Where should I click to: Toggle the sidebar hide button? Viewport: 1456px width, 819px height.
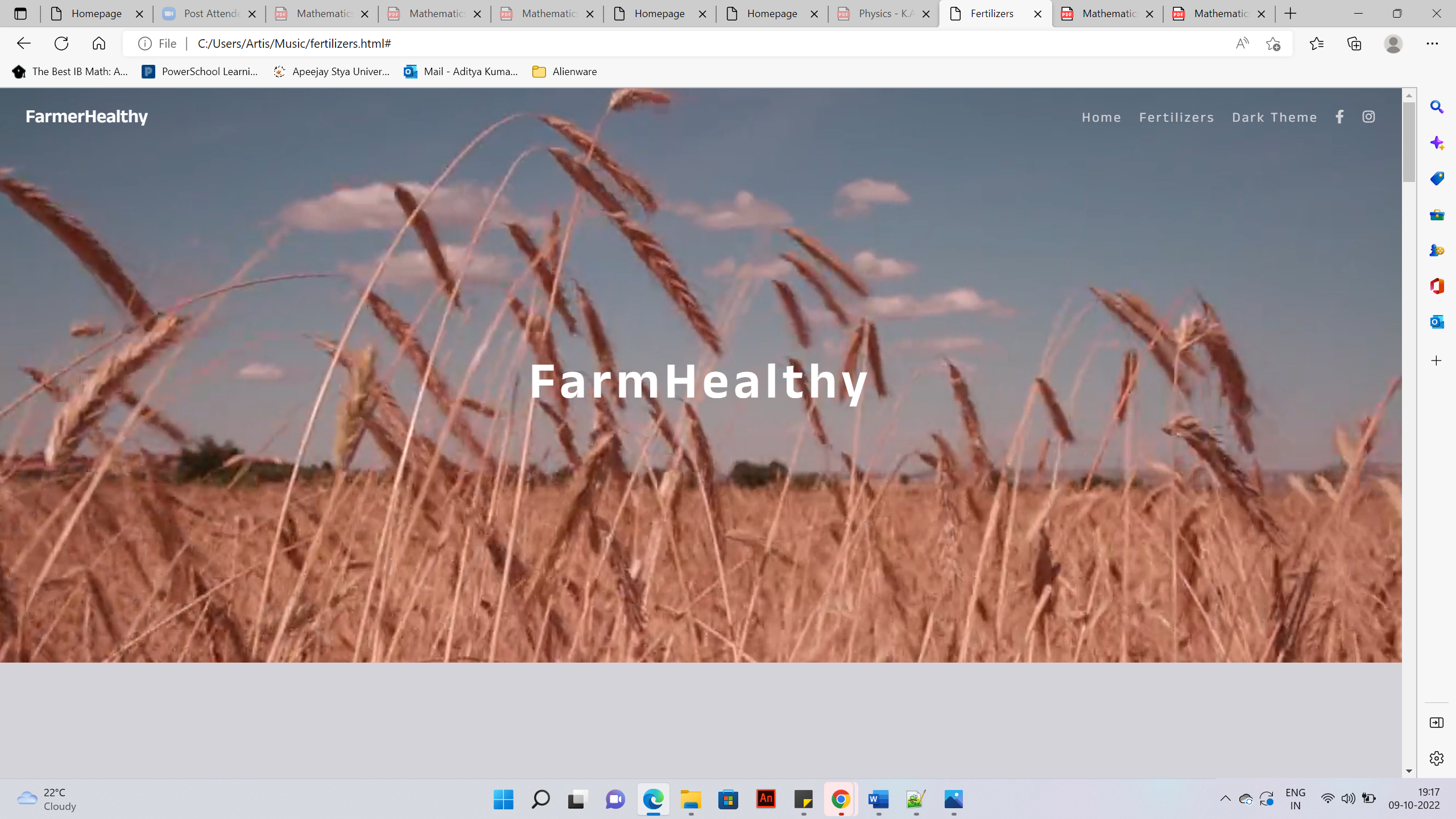click(x=1436, y=722)
